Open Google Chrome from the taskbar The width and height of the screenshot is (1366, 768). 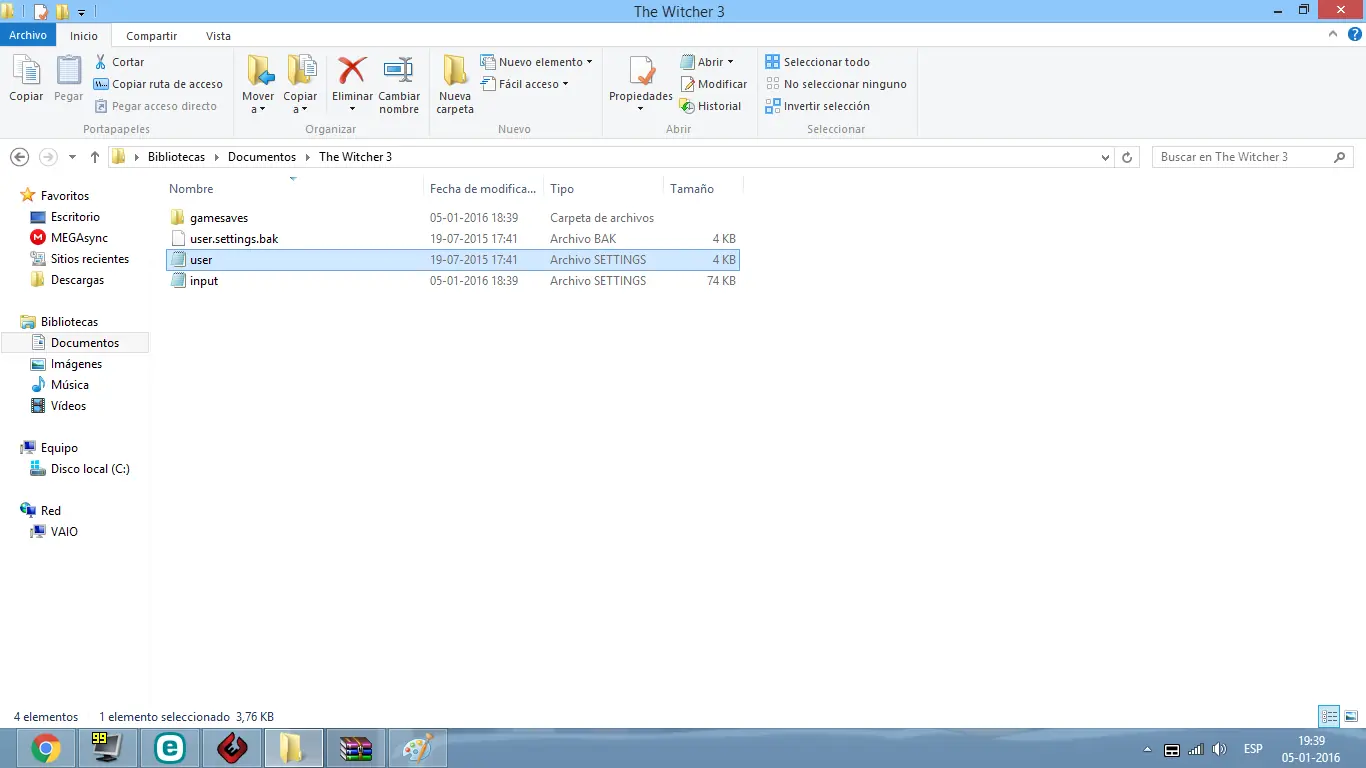(x=45, y=748)
